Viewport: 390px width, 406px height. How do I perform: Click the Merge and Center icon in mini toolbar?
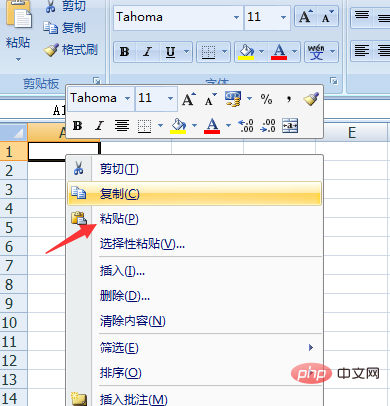pyautogui.click(x=290, y=126)
